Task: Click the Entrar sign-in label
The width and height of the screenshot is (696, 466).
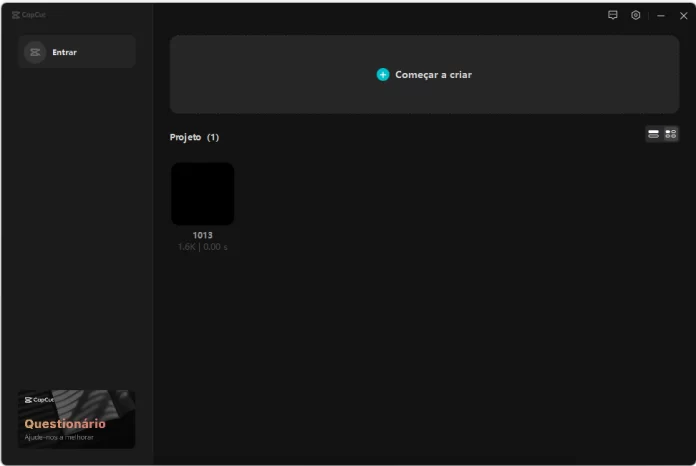Action: 64,52
